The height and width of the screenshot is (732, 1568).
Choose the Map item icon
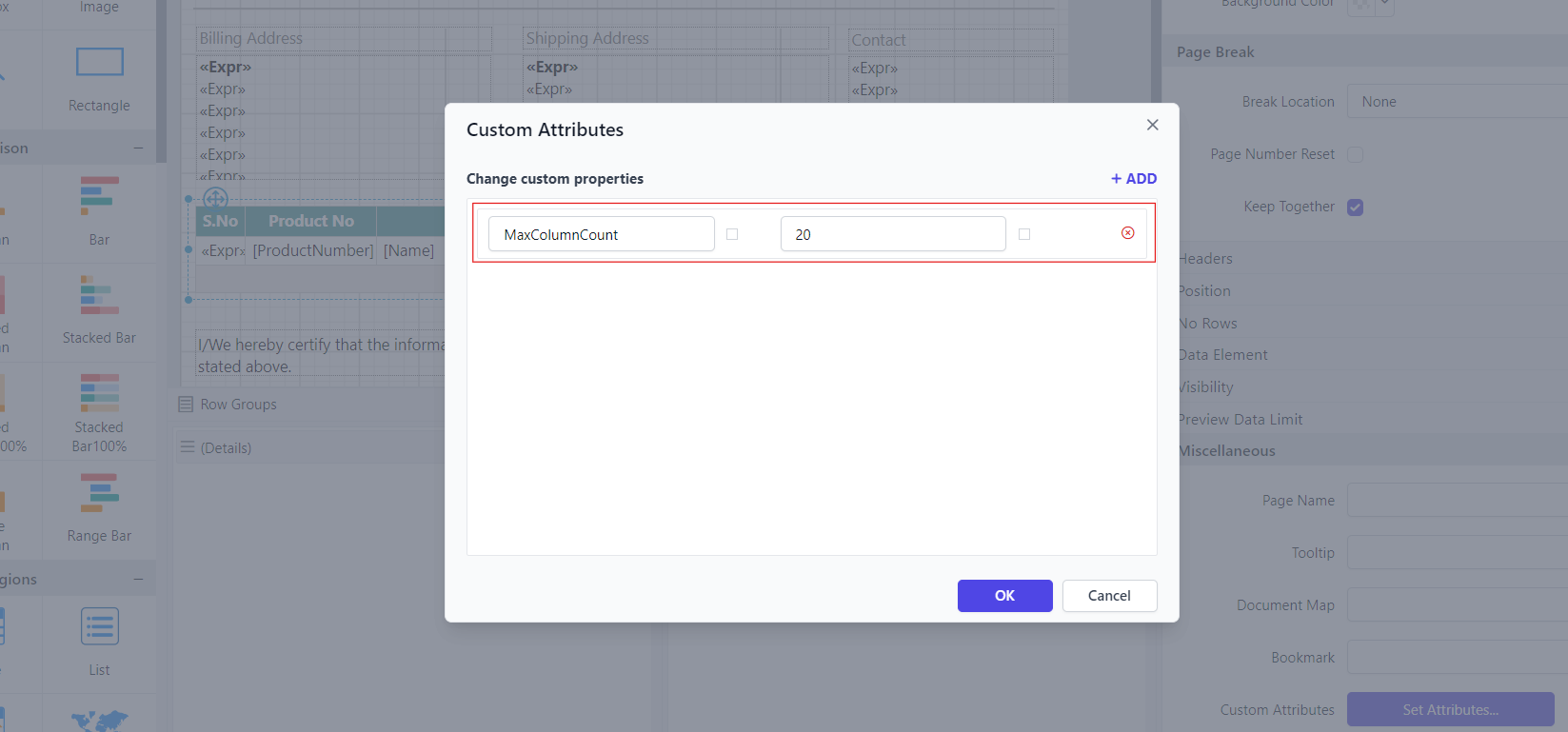(x=99, y=721)
